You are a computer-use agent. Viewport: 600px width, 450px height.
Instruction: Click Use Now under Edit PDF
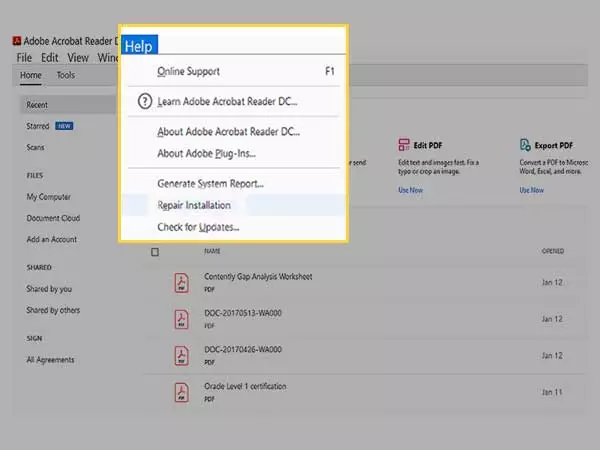(x=411, y=190)
